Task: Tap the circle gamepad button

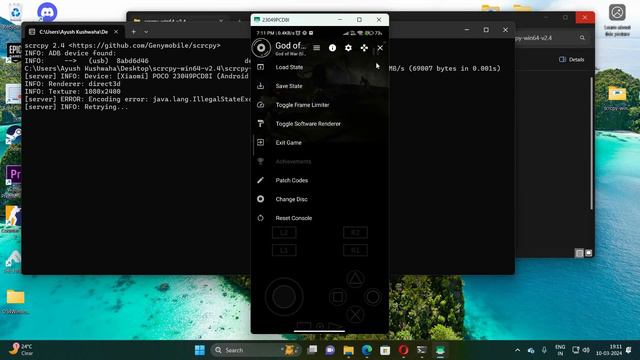Action: 373,297
